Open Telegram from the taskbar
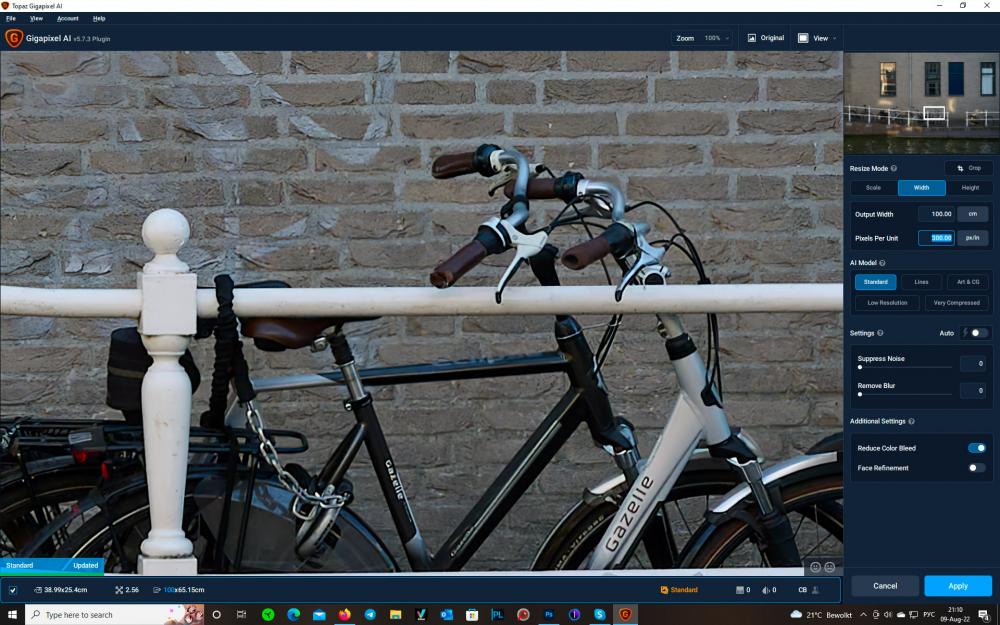1000x625 pixels. point(370,615)
